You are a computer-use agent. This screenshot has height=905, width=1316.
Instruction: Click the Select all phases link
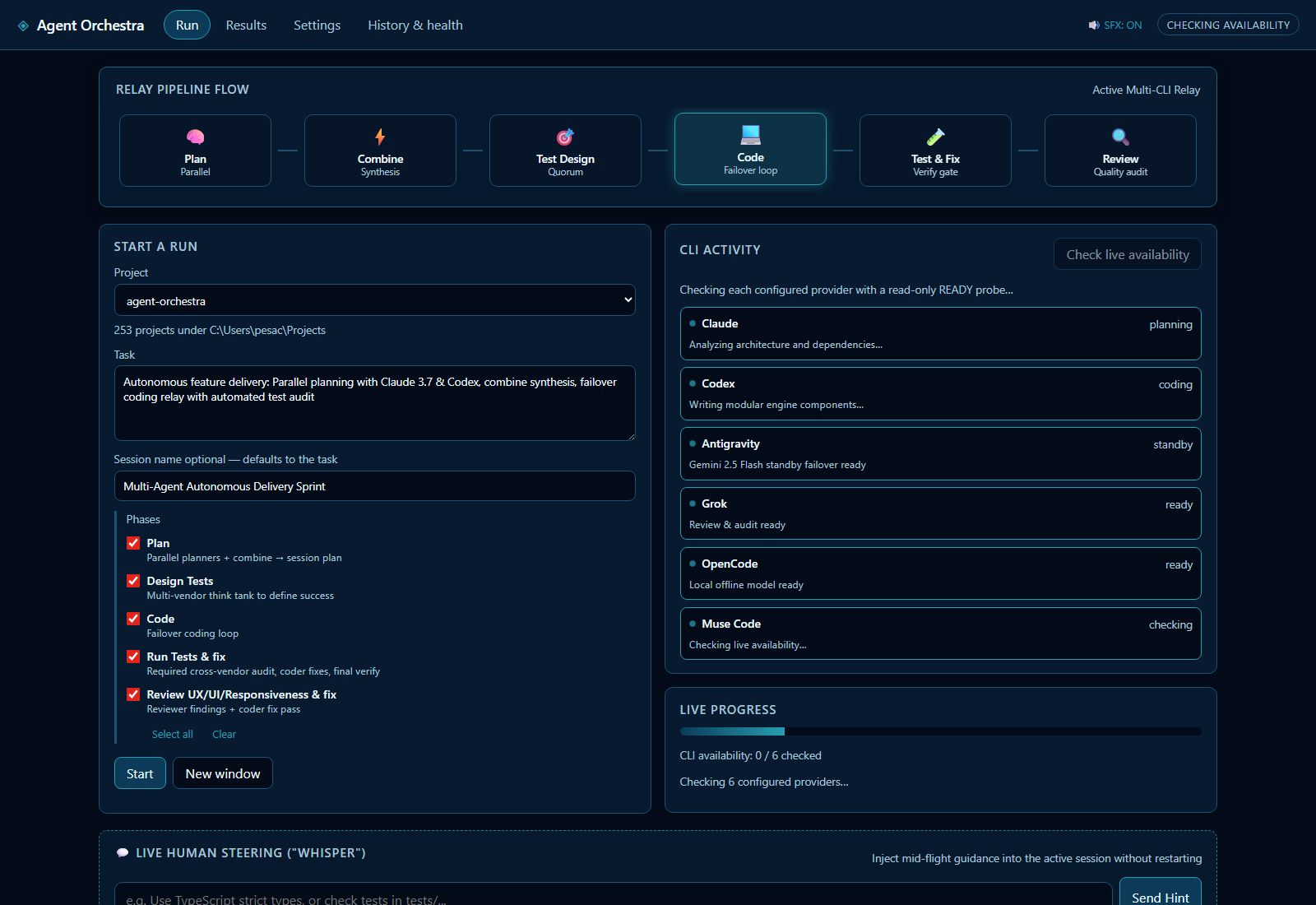[173, 734]
